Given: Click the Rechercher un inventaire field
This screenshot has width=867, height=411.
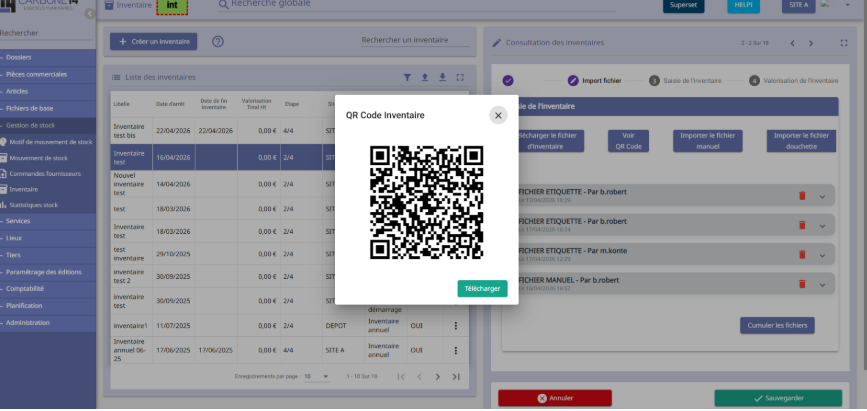Looking at the screenshot, I should pyautogui.click(x=415, y=40).
